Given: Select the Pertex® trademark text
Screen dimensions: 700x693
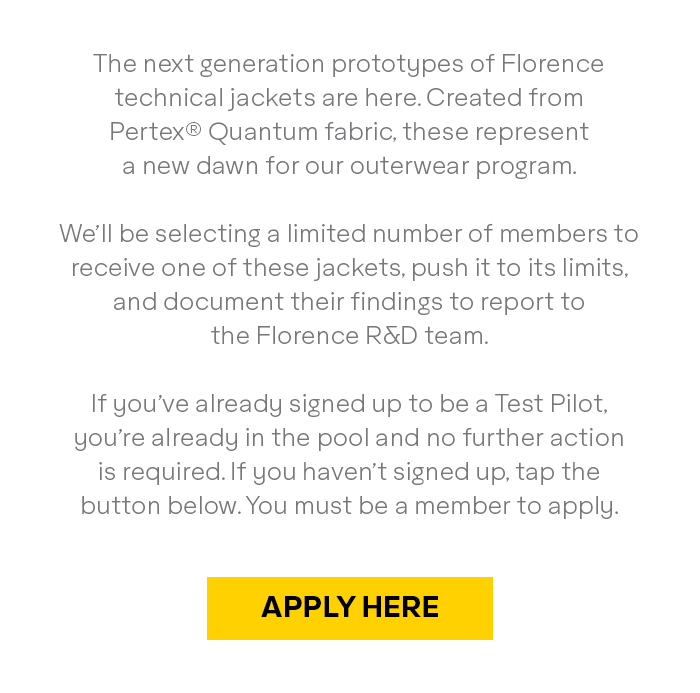Looking at the screenshot, I should click(x=155, y=132).
